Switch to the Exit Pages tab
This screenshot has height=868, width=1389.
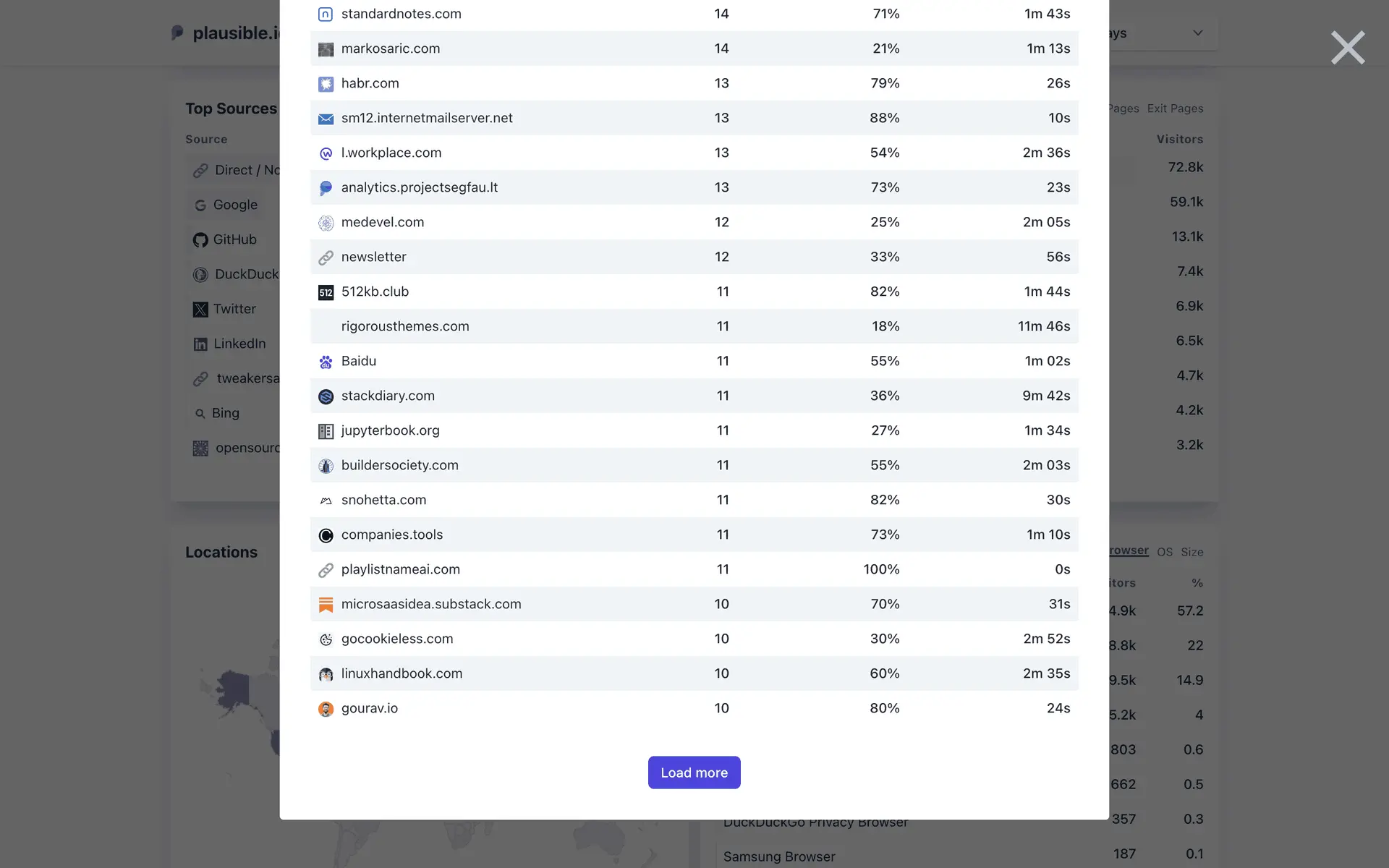point(1175,109)
